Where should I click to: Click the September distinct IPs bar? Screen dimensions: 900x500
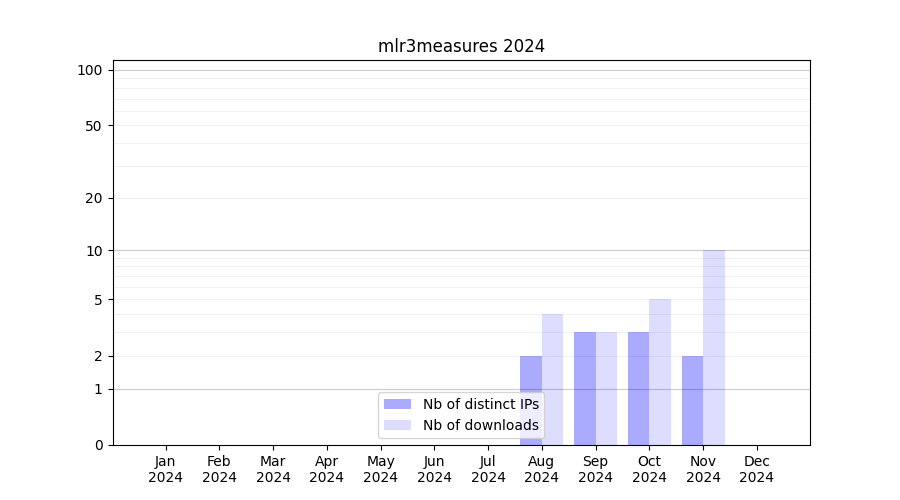(584, 388)
